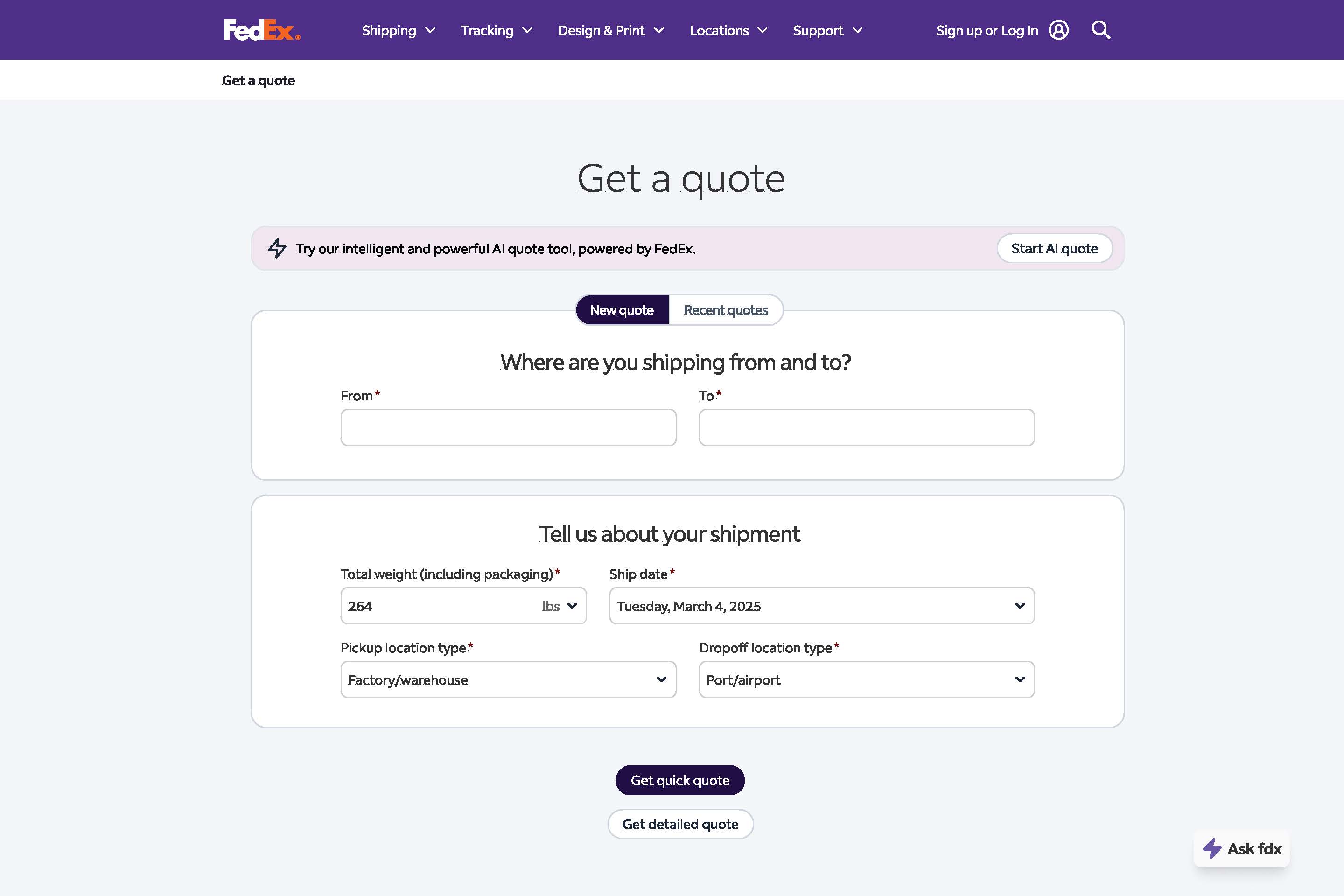Open the Ship date dropdown
The height and width of the screenshot is (896, 1344).
(x=822, y=606)
